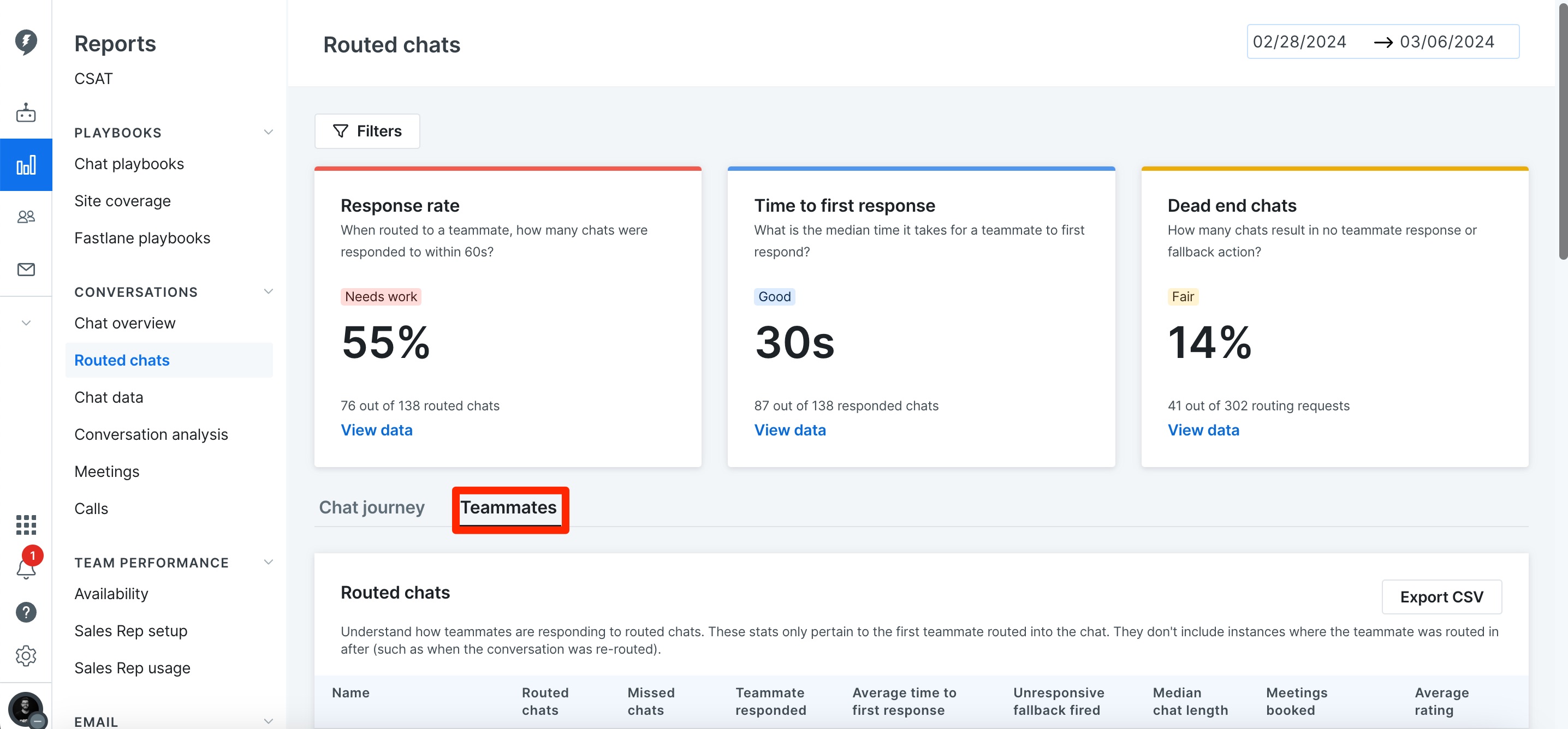Image resolution: width=1568 pixels, height=729 pixels.
Task: Open the contacts people icon
Action: (26, 217)
